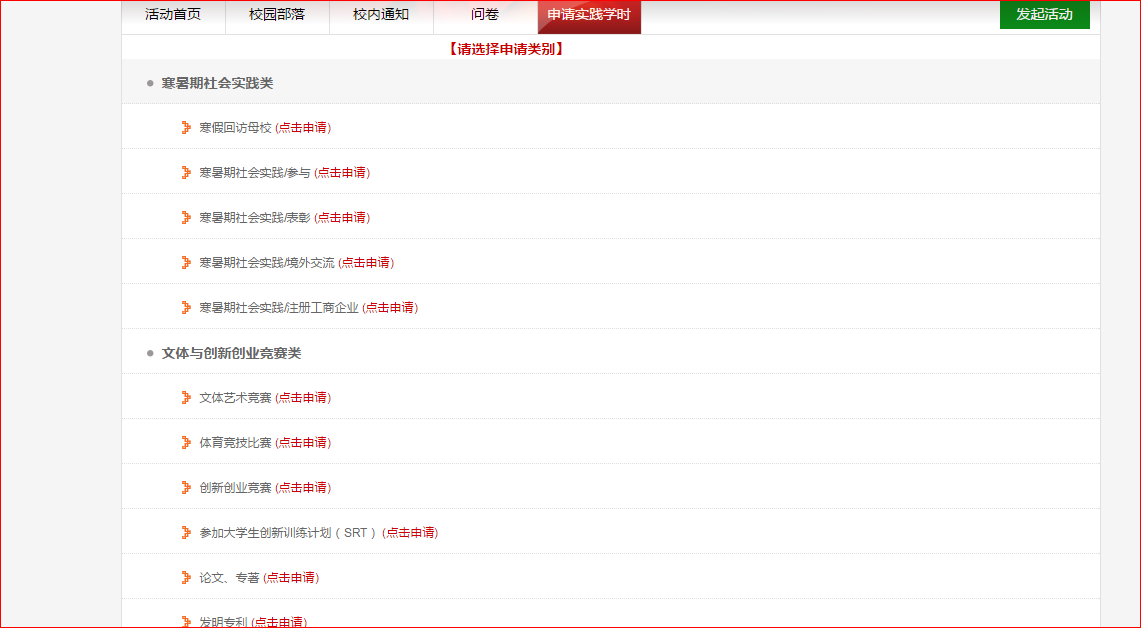Click the green 发起活动 button

1044,15
